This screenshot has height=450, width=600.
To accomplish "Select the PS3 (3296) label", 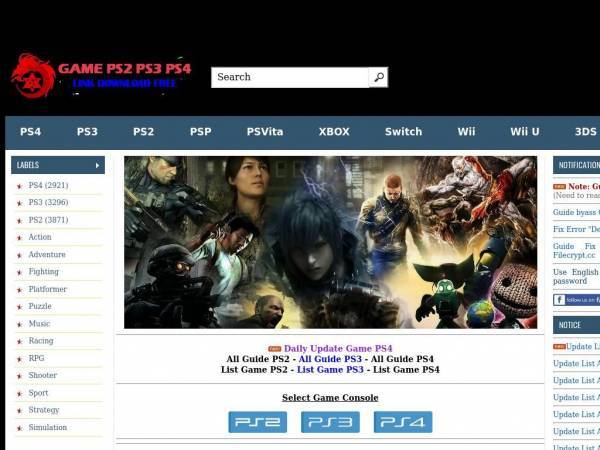I will [x=48, y=202].
